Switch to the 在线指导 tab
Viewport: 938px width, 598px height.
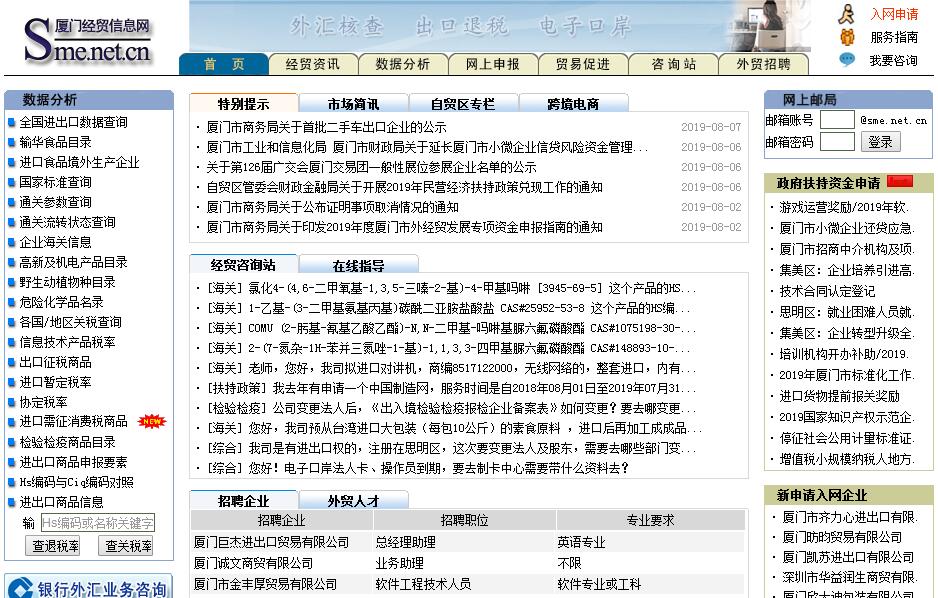click(358, 265)
